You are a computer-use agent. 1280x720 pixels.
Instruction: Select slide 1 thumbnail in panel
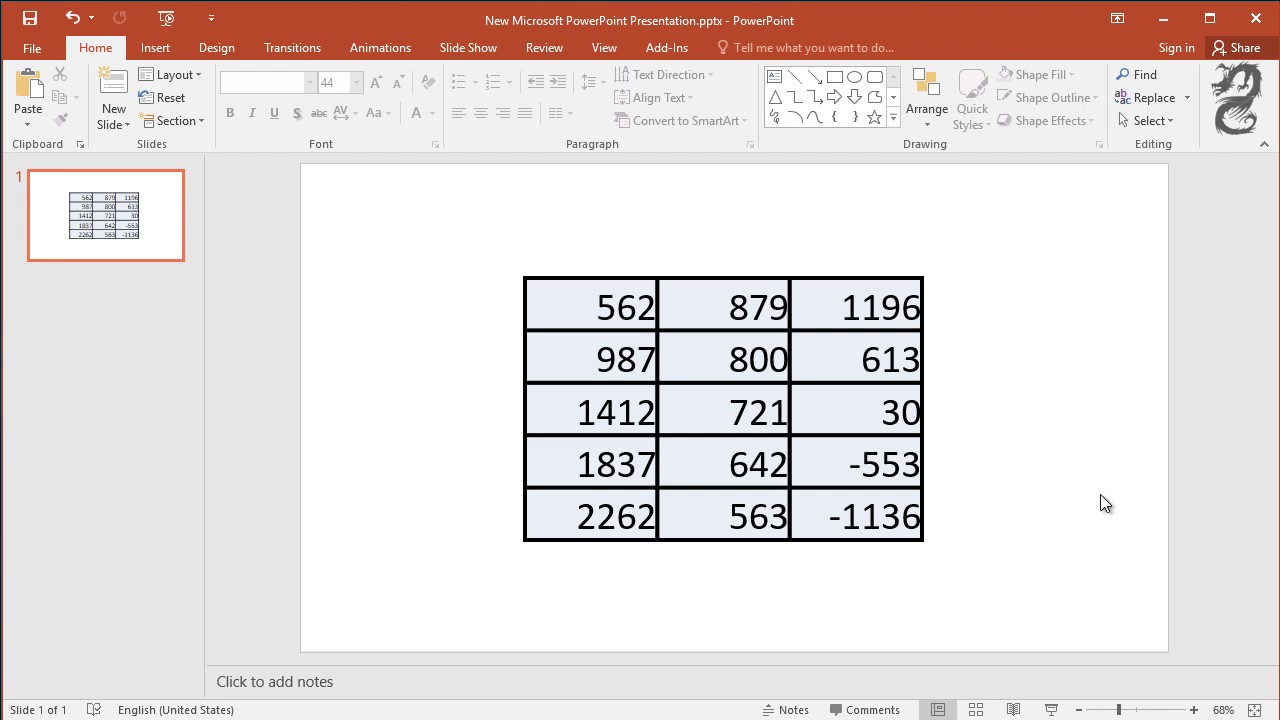click(106, 215)
